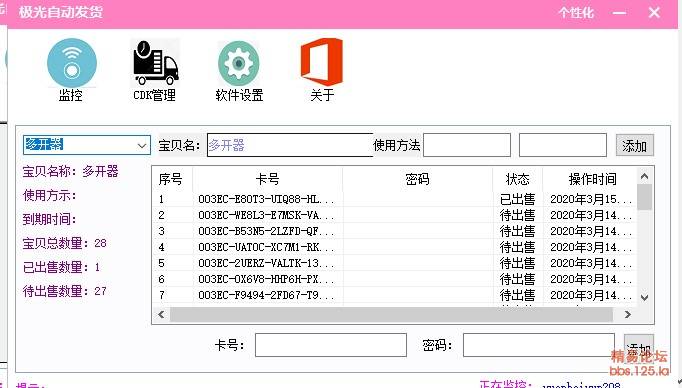
Task: Sort by the 卡号 column header
Action: click(x=267, y=179)
